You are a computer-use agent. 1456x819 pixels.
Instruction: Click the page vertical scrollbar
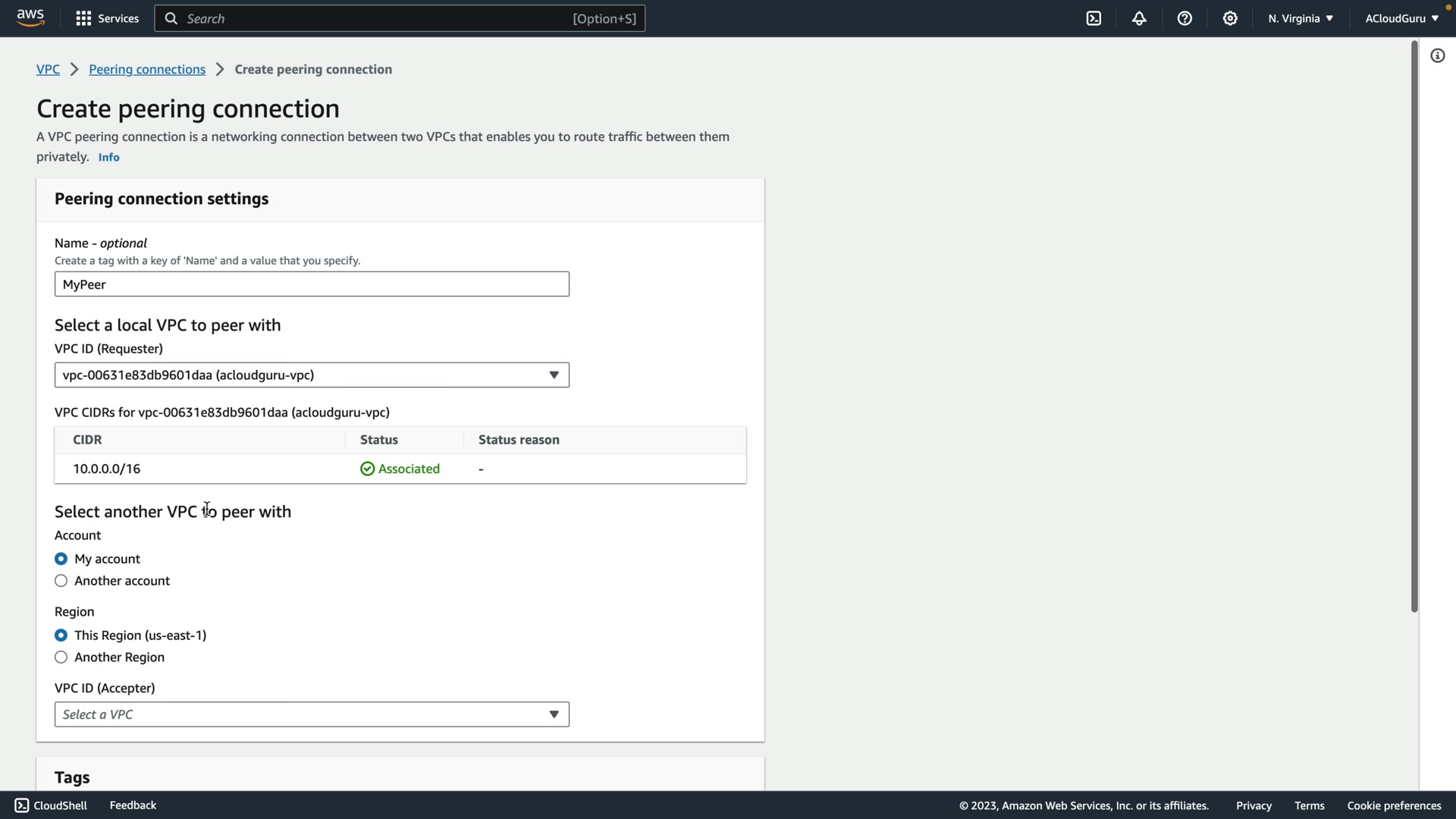(x=1414, y=326)
